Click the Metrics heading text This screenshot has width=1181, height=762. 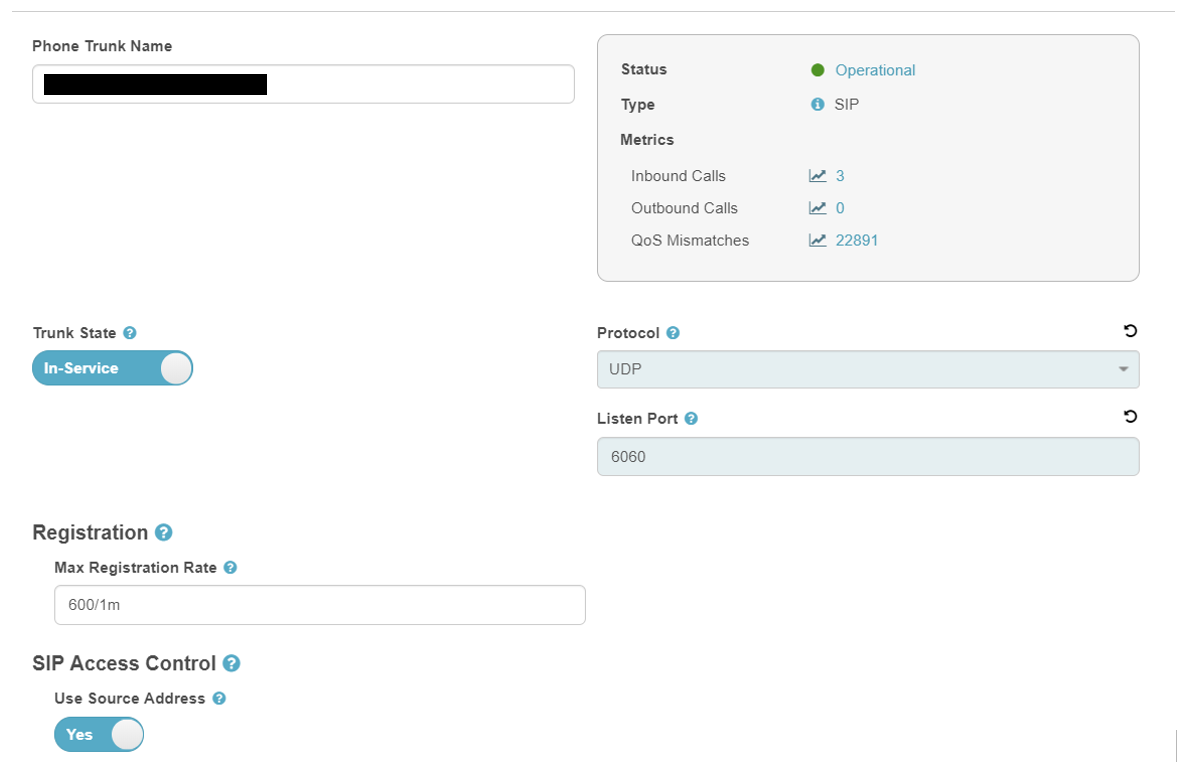coord(647,140)
